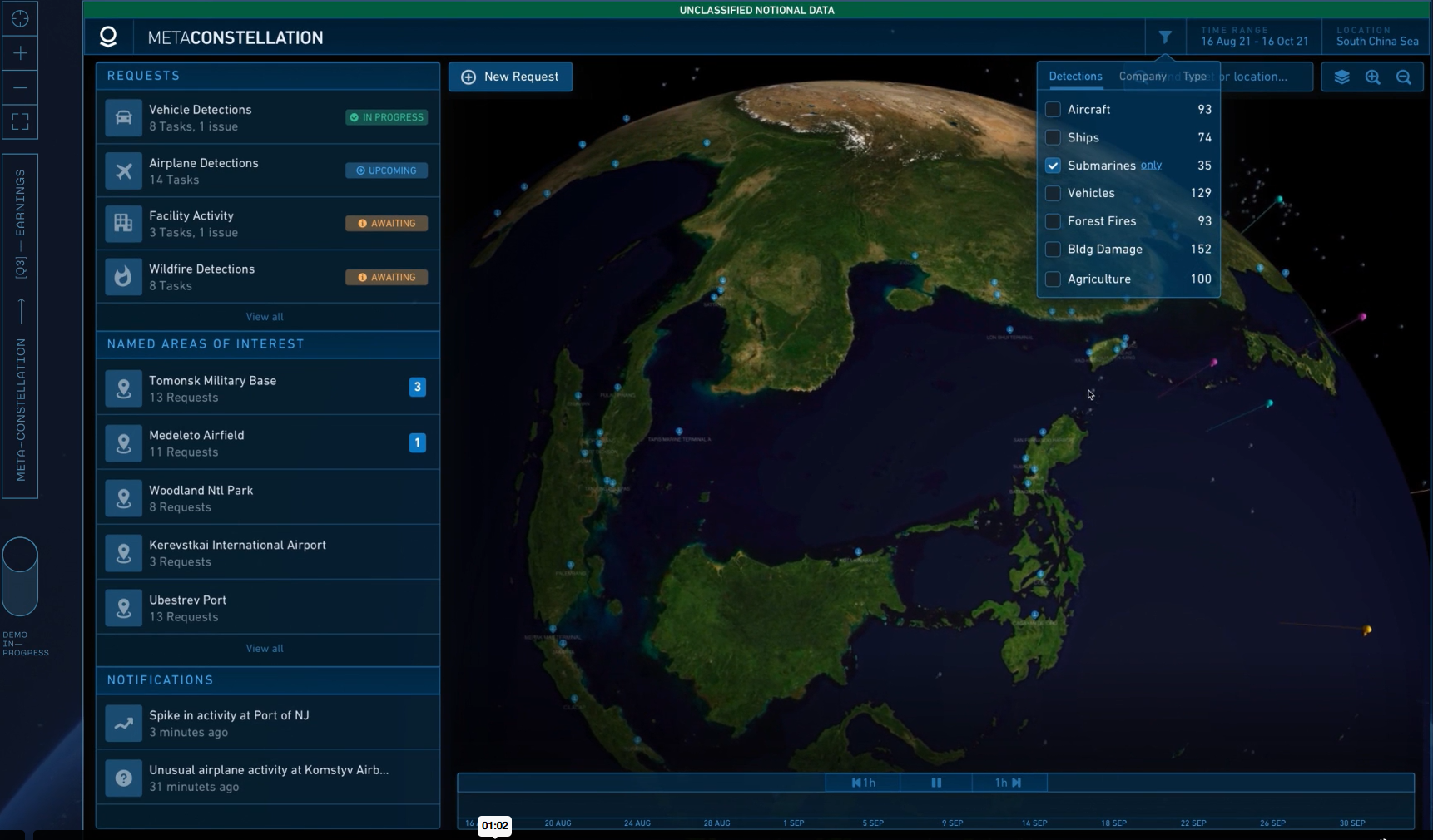Click the 'only' link next to Submarines
The image size is (1433, 840).
(1151, 165)
